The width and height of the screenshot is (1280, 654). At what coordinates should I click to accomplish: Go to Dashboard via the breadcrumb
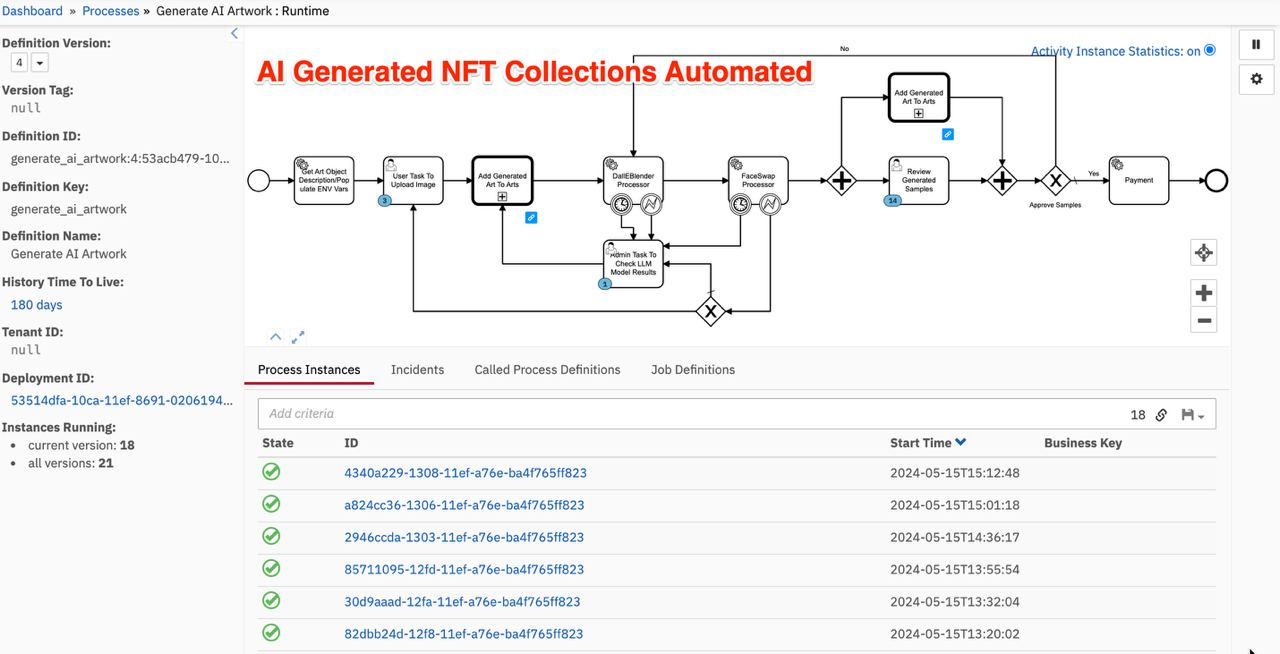tap(32, 11)
